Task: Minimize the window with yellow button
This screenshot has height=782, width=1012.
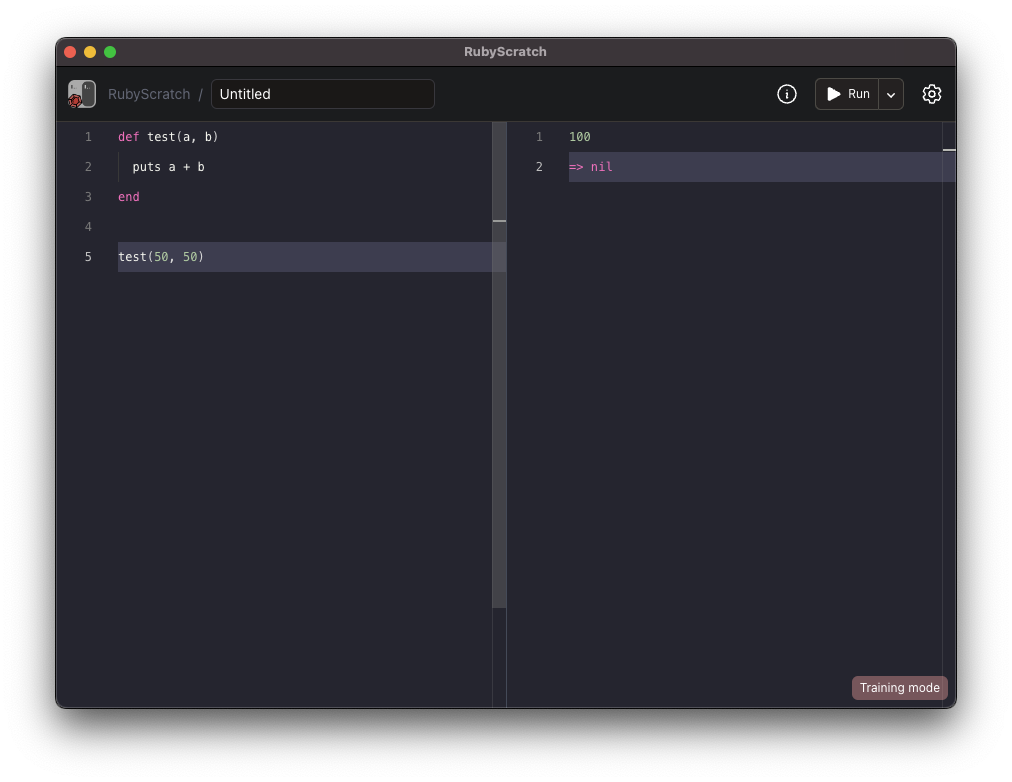Action: 90,52
